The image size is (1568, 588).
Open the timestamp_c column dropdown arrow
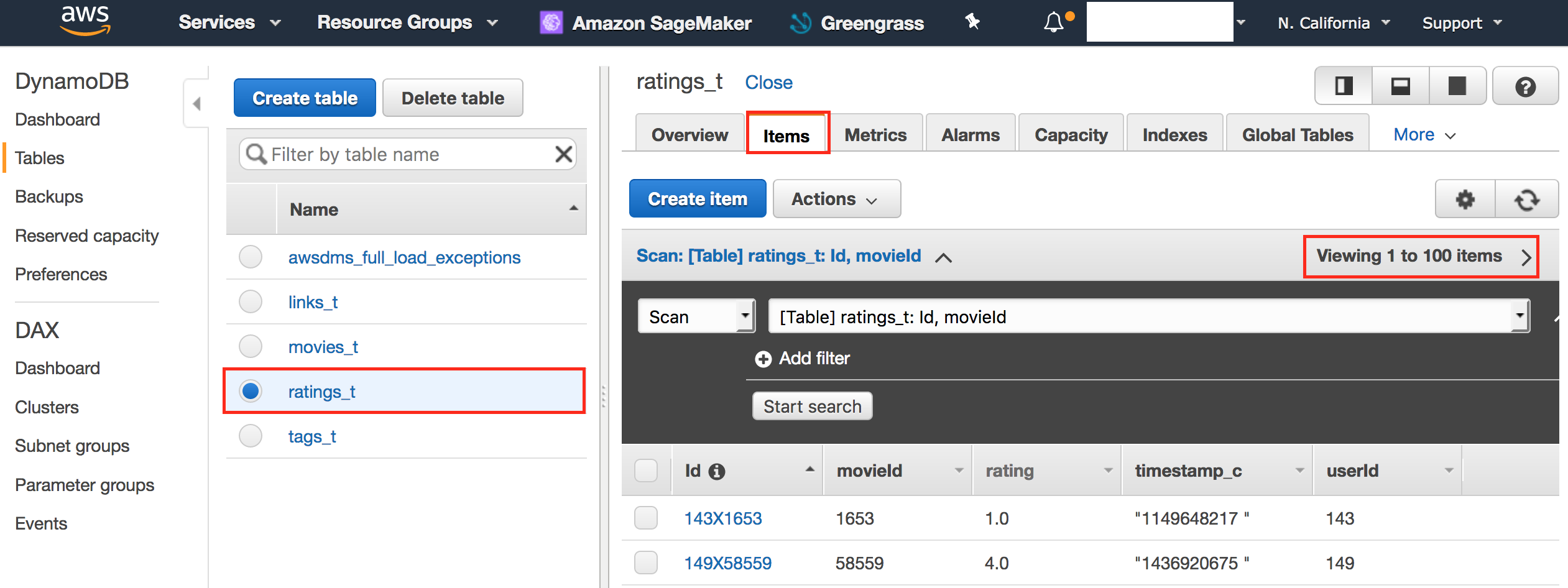point(1299,471)
